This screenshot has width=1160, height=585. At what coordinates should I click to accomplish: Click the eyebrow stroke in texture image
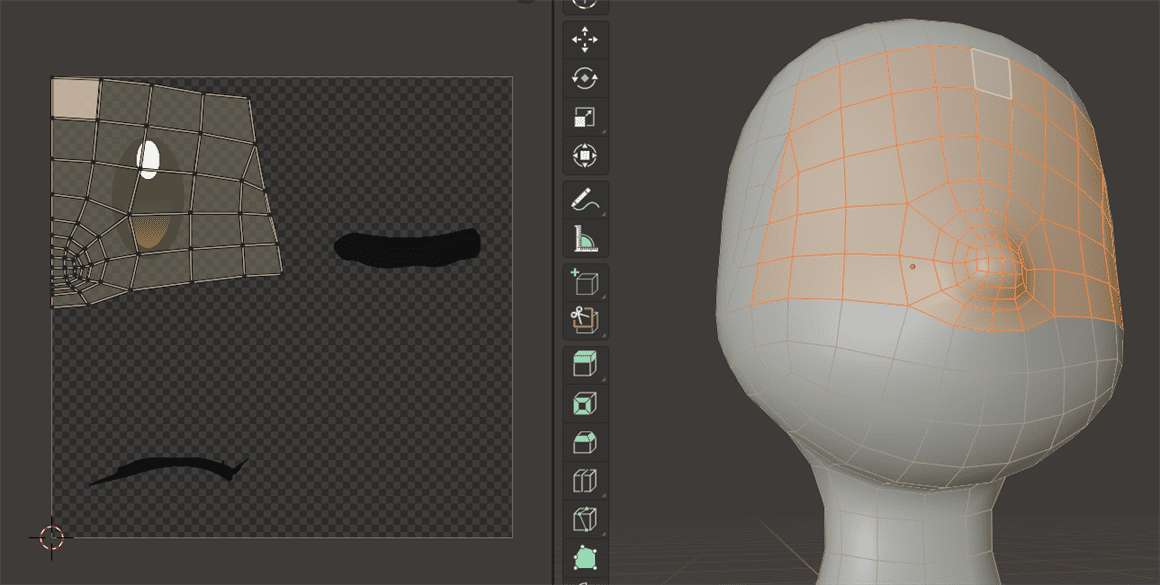pos(169,470)
